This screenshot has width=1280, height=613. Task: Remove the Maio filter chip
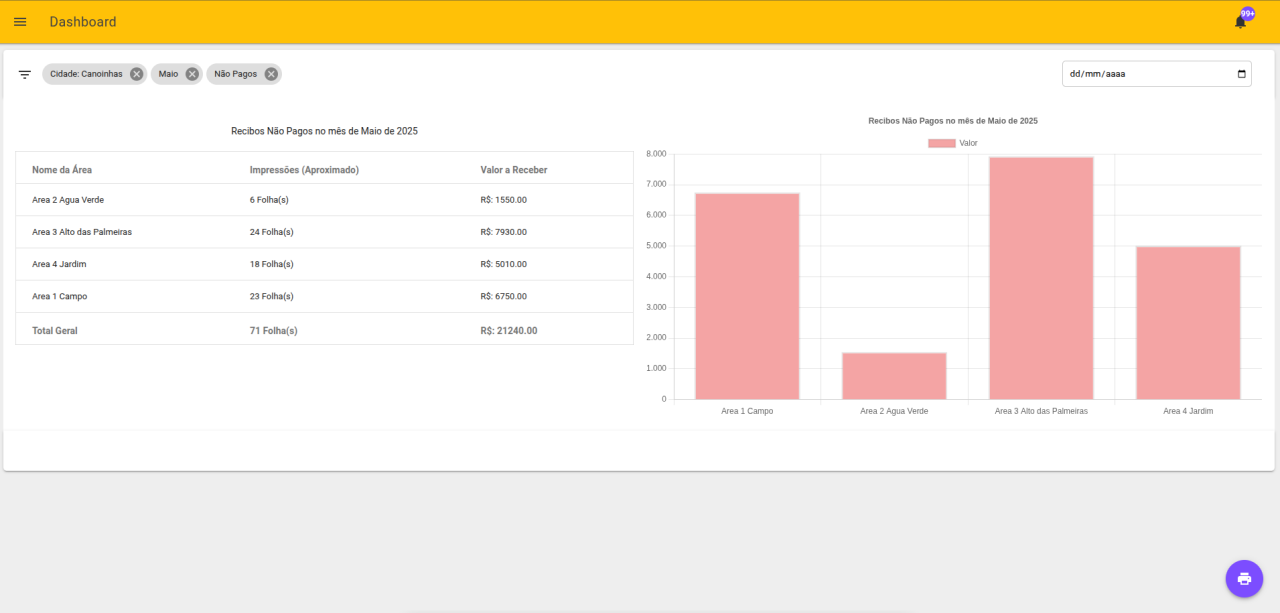tap(192, 74)
